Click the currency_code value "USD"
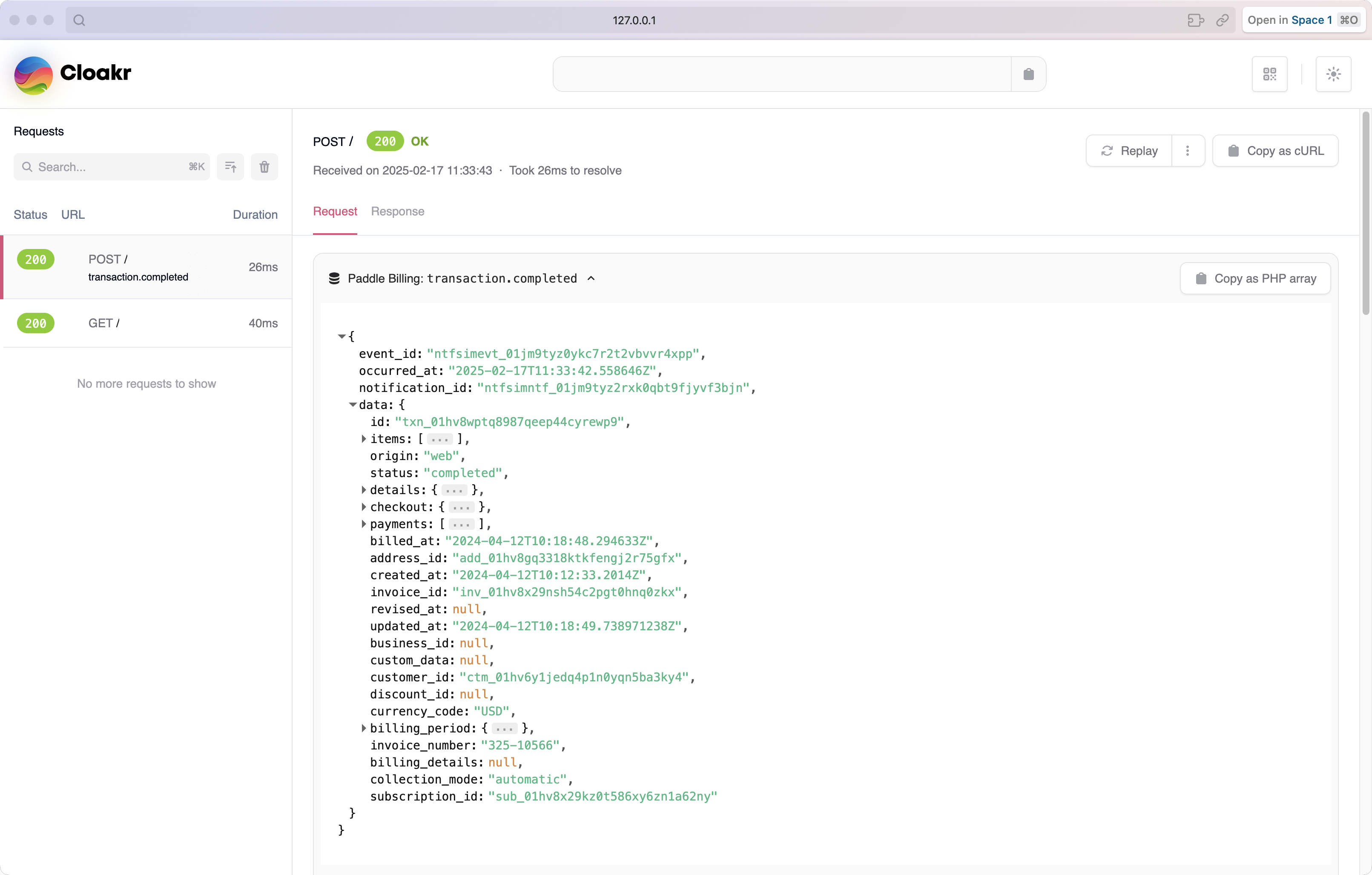 point(492,712)
